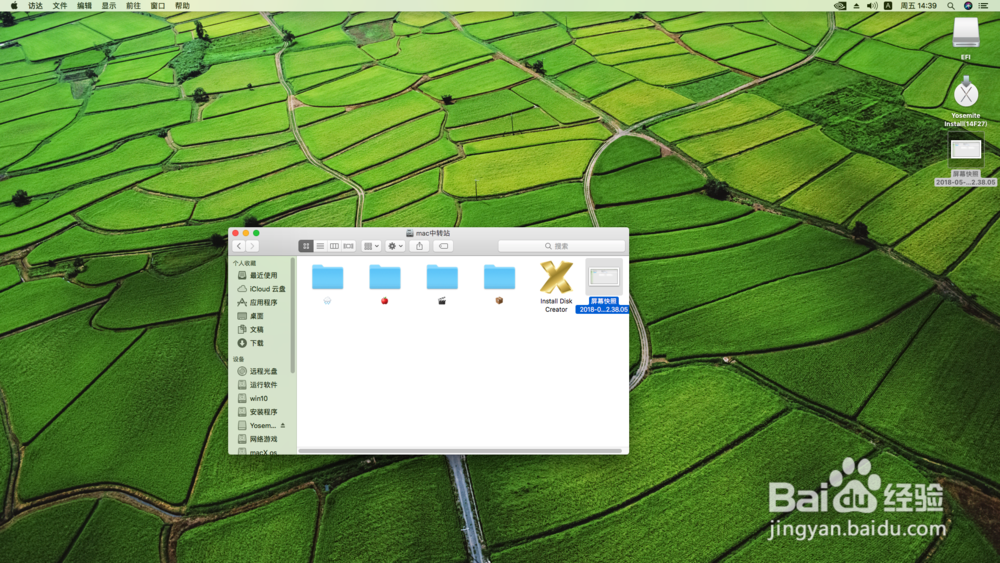Viewport: 1000px width, 563px height.
Task: Click the Finder horizontal scrollbar
Action: tap(460, 451)
